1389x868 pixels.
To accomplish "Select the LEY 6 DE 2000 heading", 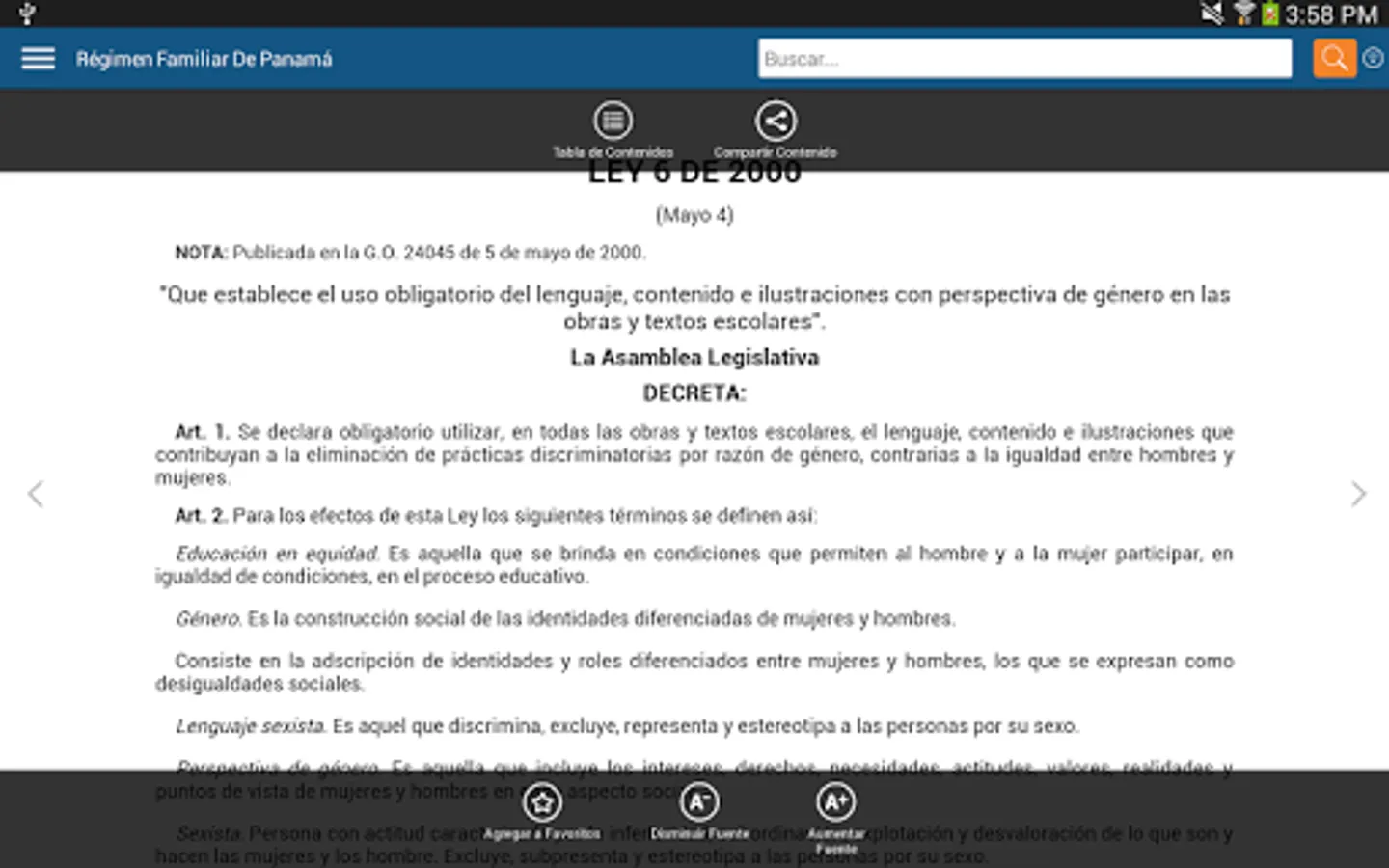I will 694,173.
